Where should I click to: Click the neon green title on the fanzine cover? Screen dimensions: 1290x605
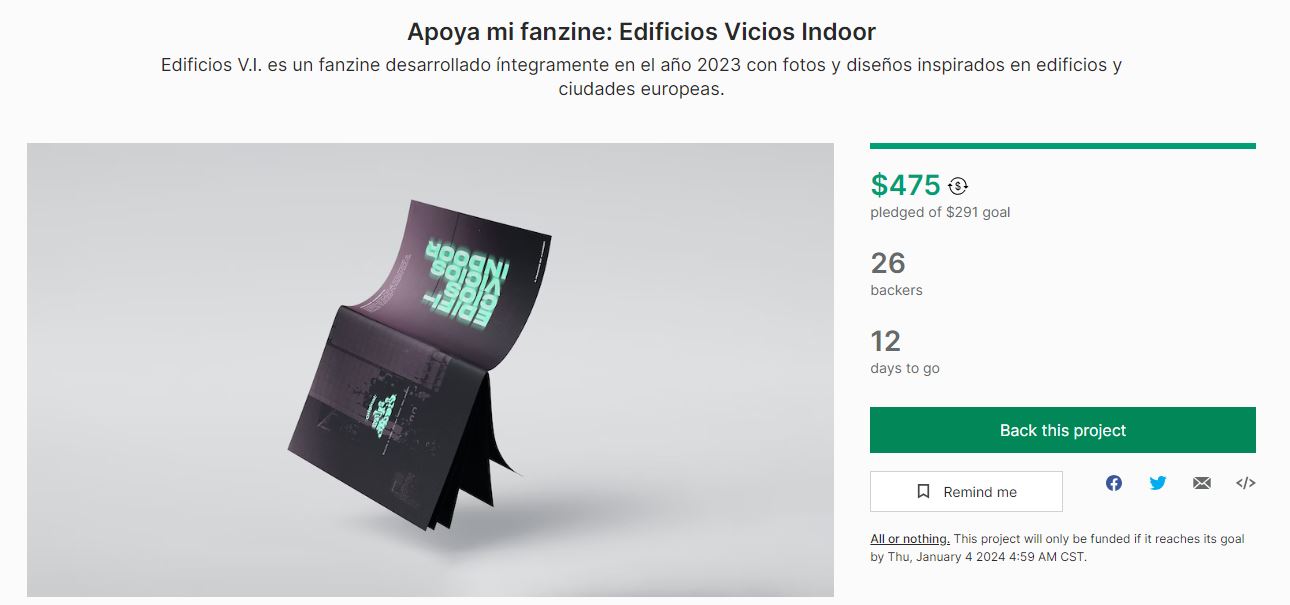point(466,278)
